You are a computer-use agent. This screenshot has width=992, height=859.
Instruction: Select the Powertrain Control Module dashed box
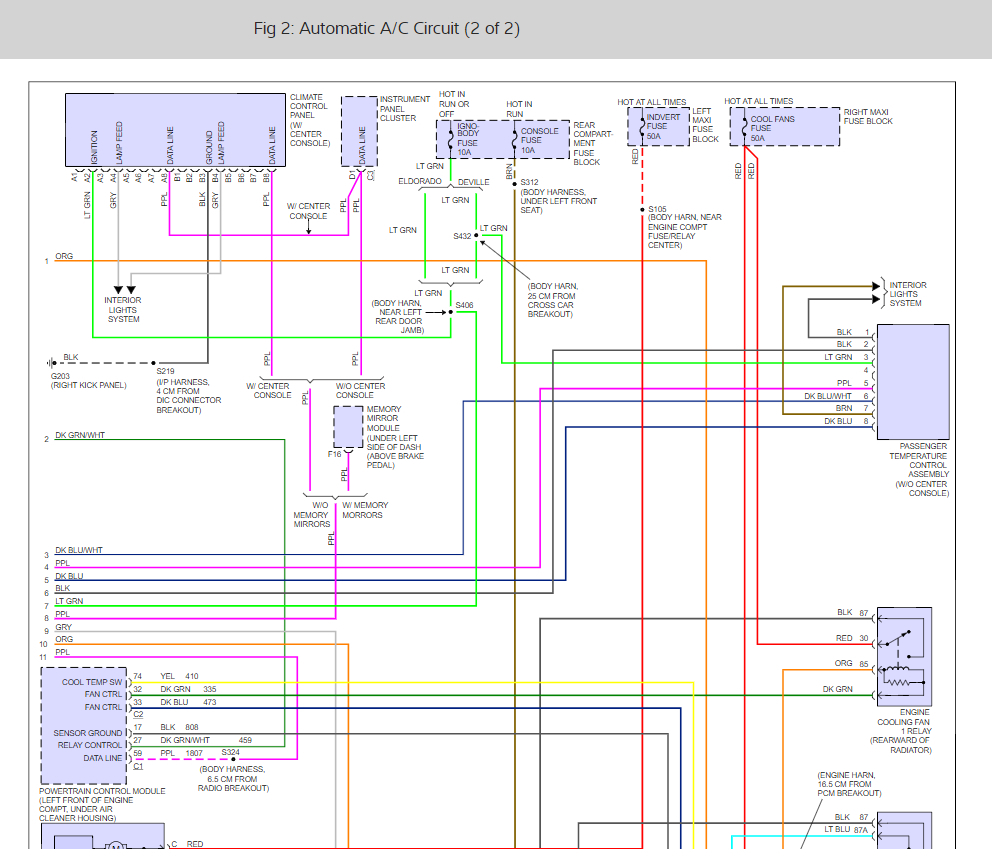point(84,726)
